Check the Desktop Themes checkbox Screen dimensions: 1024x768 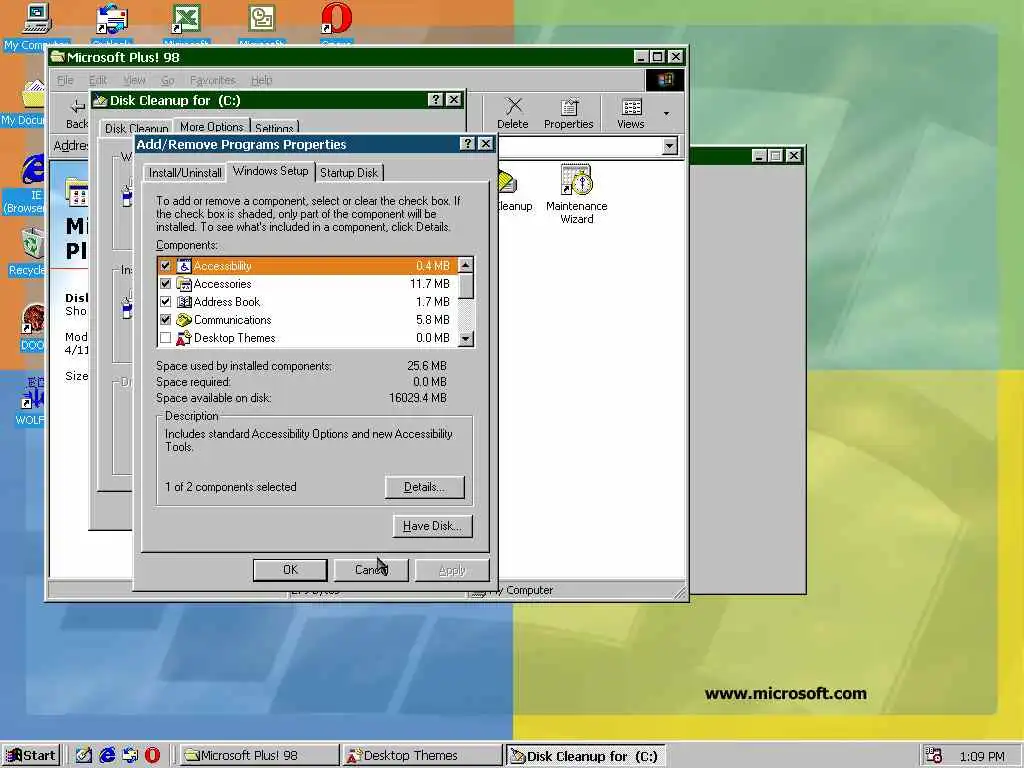[165, 338]
